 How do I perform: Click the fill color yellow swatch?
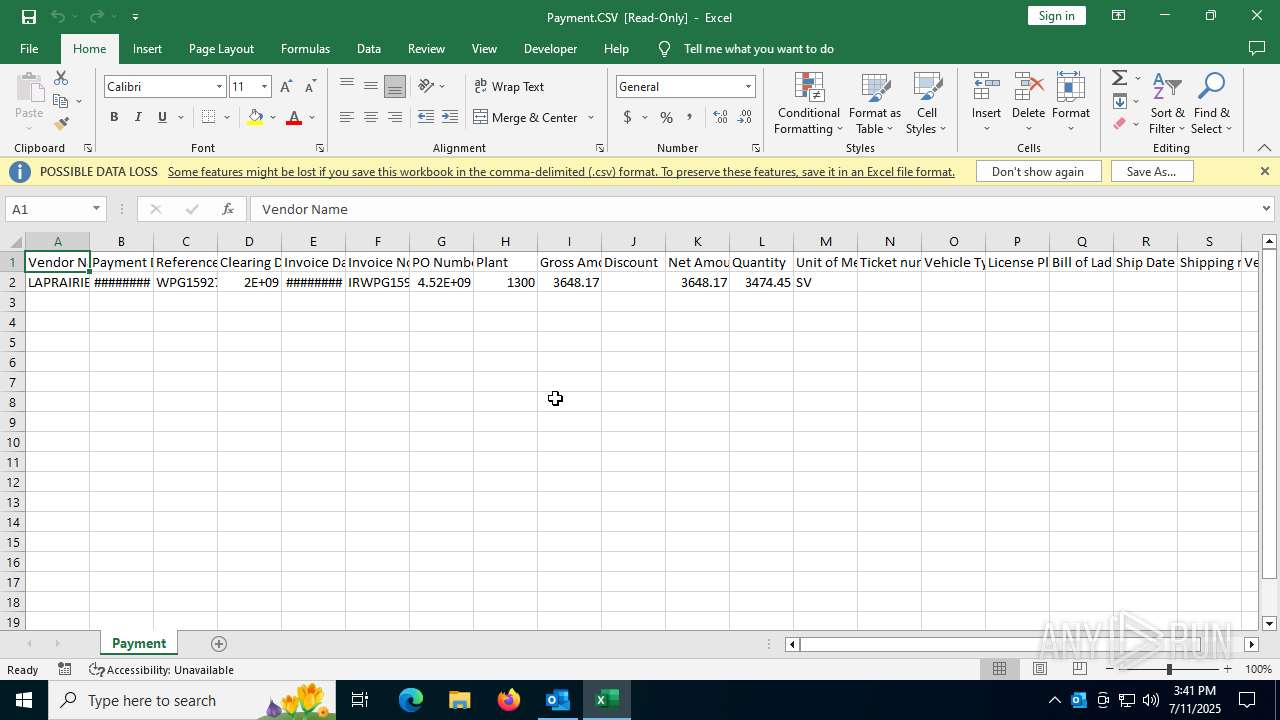pyautogui.click(x=256, y=117)
